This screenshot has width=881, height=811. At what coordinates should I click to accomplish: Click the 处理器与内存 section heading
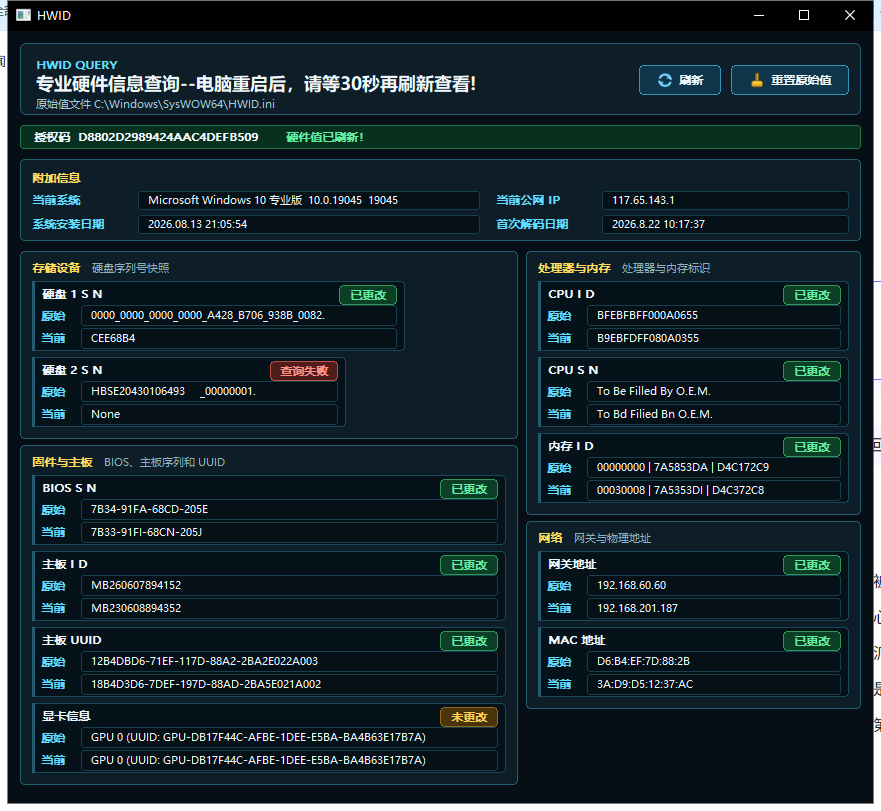(574, 268)
